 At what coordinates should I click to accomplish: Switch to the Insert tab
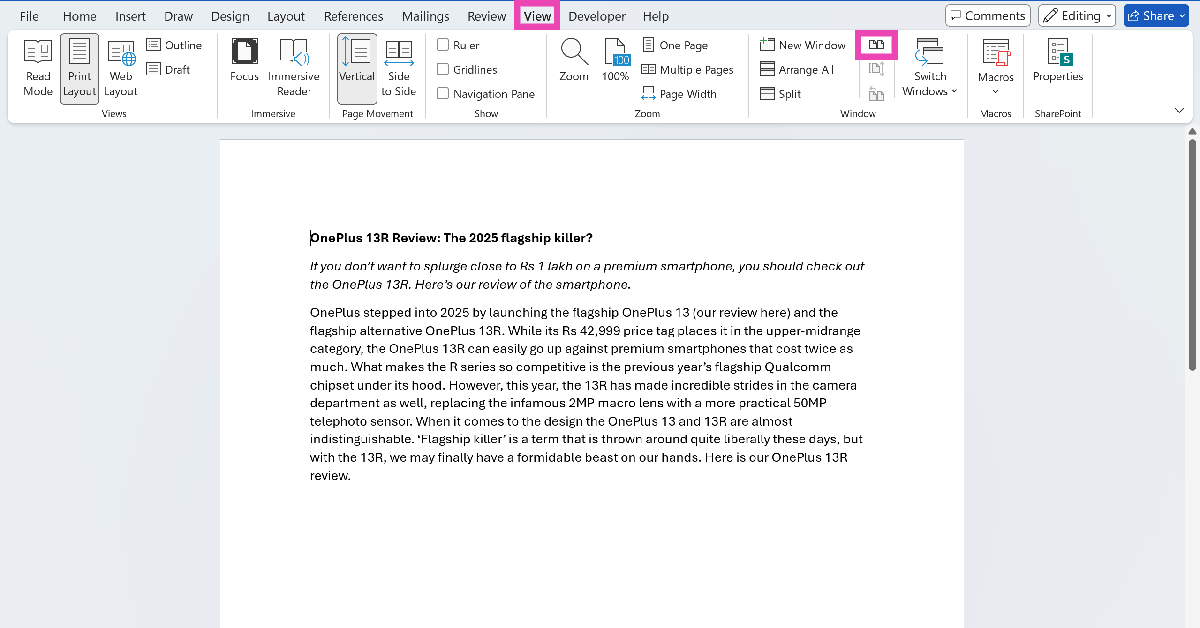point(131,16)
